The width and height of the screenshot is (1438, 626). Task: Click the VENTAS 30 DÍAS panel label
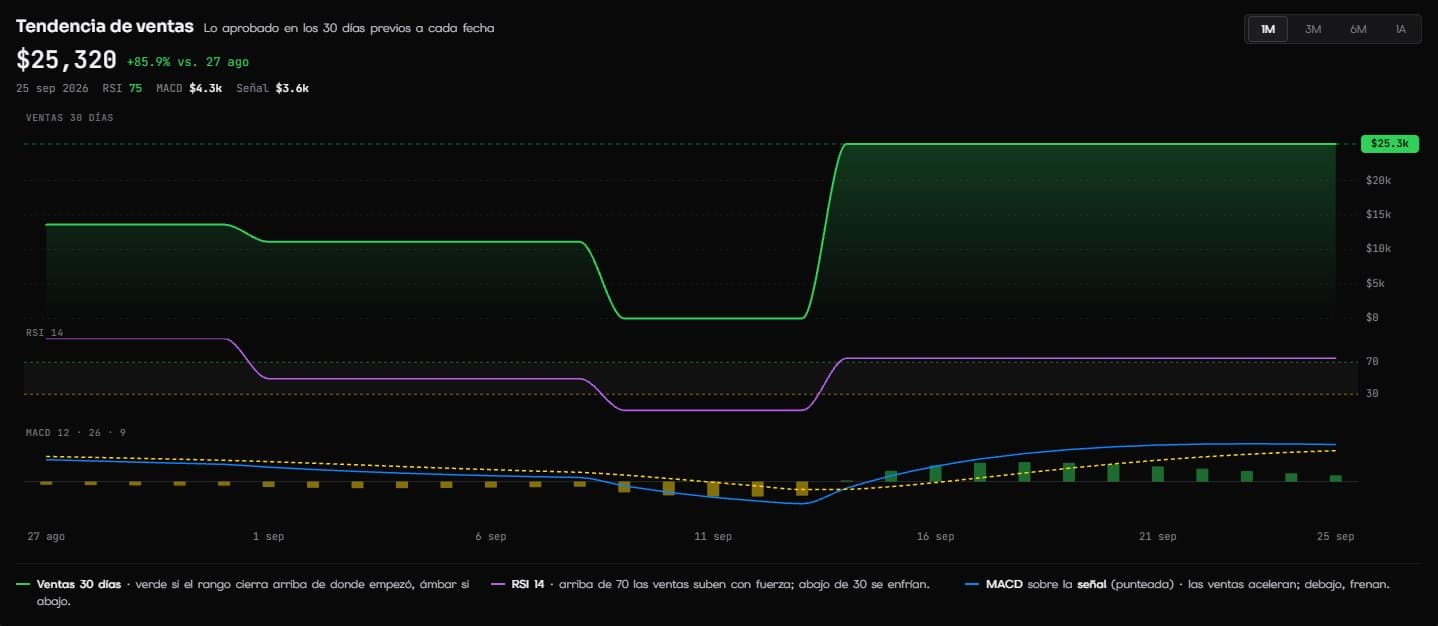(x=70, y=118)
